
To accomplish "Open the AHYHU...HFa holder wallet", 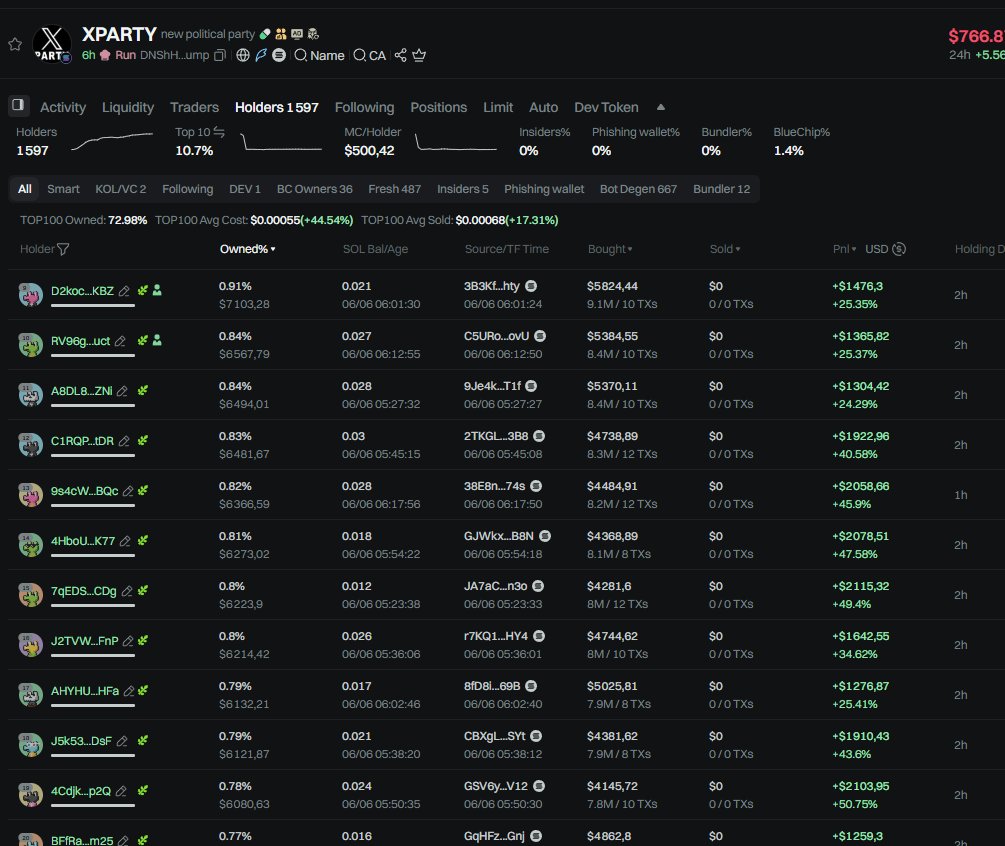I will [85, 691].
